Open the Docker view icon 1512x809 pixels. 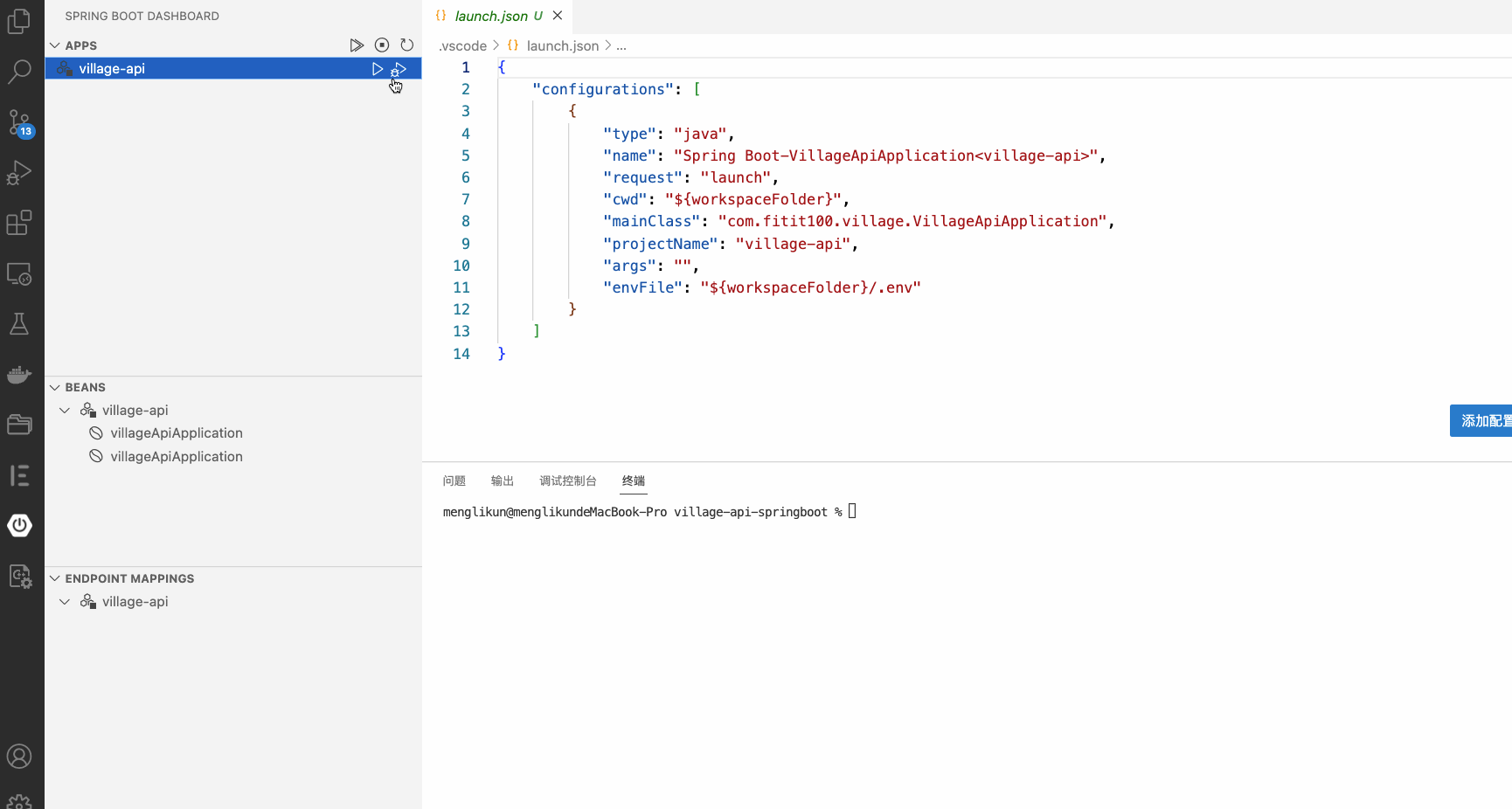(19, 375)
